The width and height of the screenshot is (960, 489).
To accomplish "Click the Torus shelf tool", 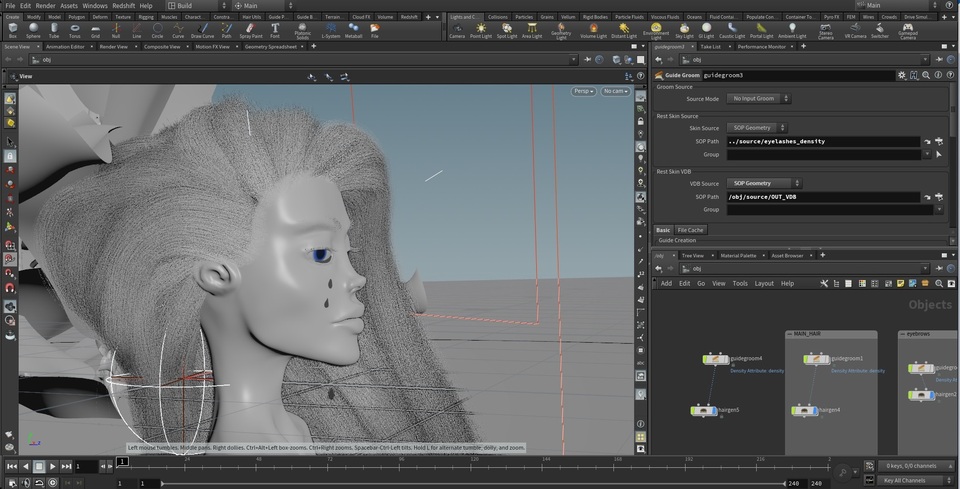I will coord(75,30).
